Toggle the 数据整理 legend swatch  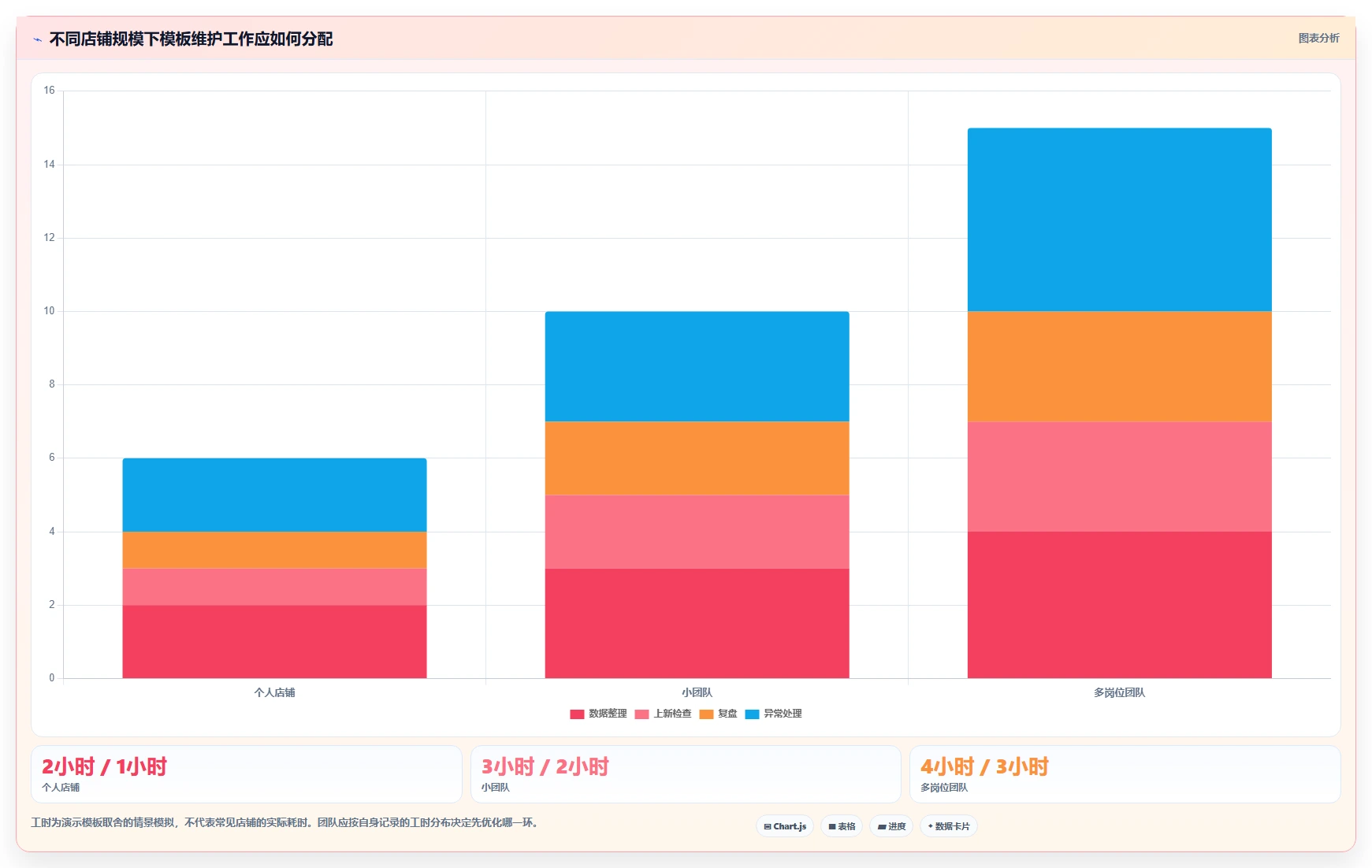577,714
